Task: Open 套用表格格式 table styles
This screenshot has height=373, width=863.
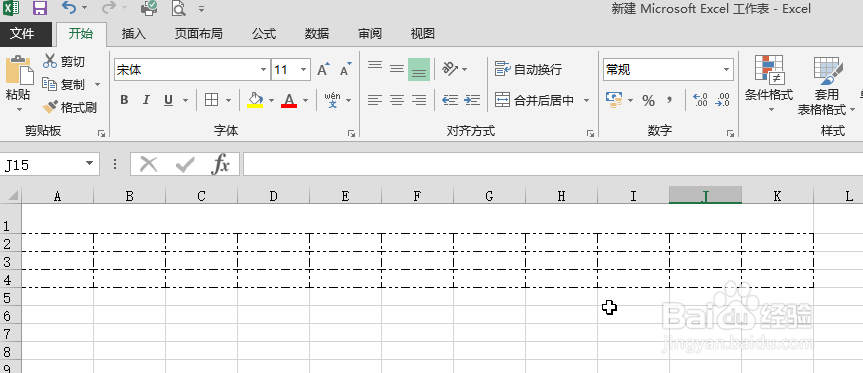Action: (828, 86)
